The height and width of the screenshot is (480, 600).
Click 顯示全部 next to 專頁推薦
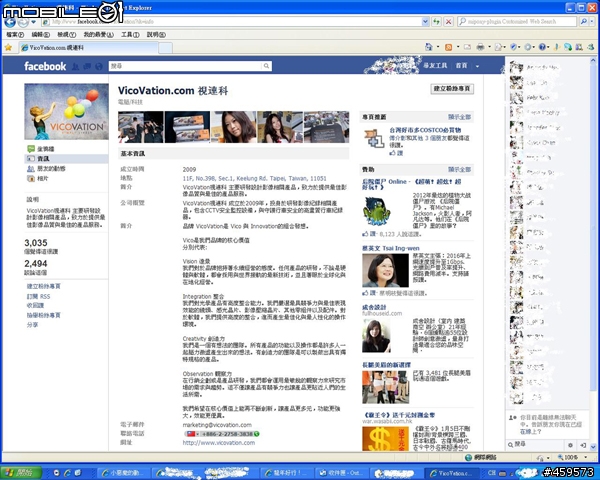tap(460, 117)
